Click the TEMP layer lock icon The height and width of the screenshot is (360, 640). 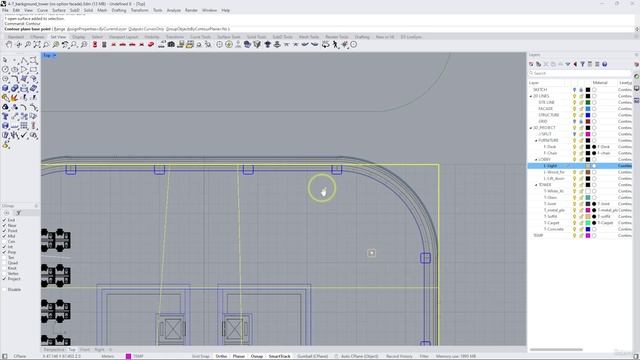tap(581, 236)
